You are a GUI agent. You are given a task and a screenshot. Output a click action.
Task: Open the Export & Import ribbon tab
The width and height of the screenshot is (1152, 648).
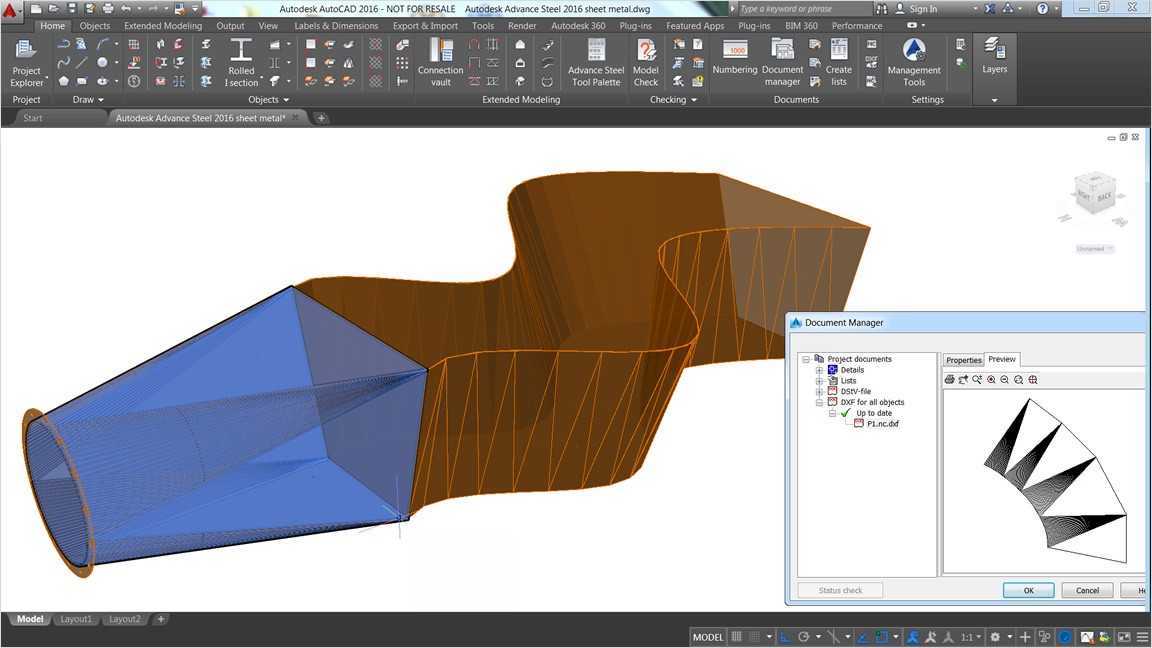click(x=425, y=26)
